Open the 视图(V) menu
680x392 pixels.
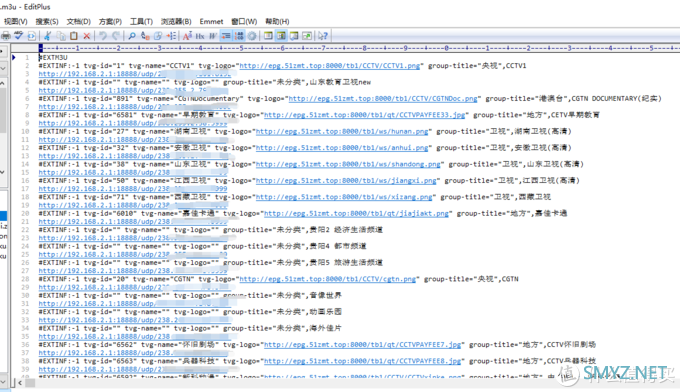16,21
